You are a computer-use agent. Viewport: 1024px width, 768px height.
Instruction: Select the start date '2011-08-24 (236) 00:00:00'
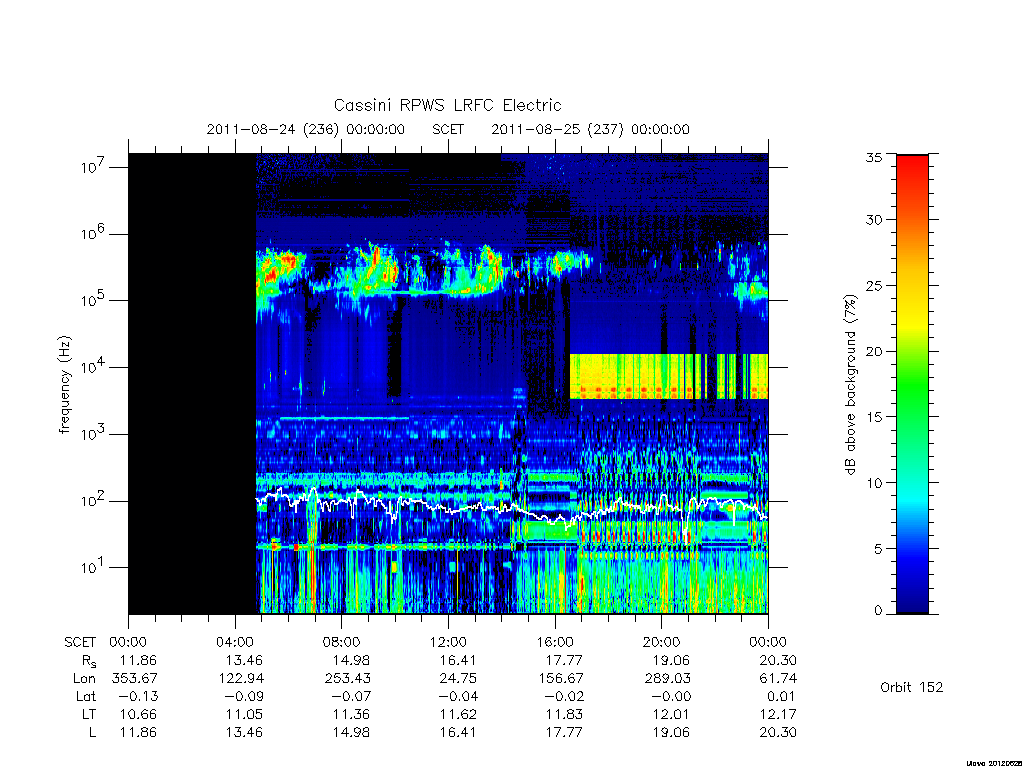(x=306, y=129)
